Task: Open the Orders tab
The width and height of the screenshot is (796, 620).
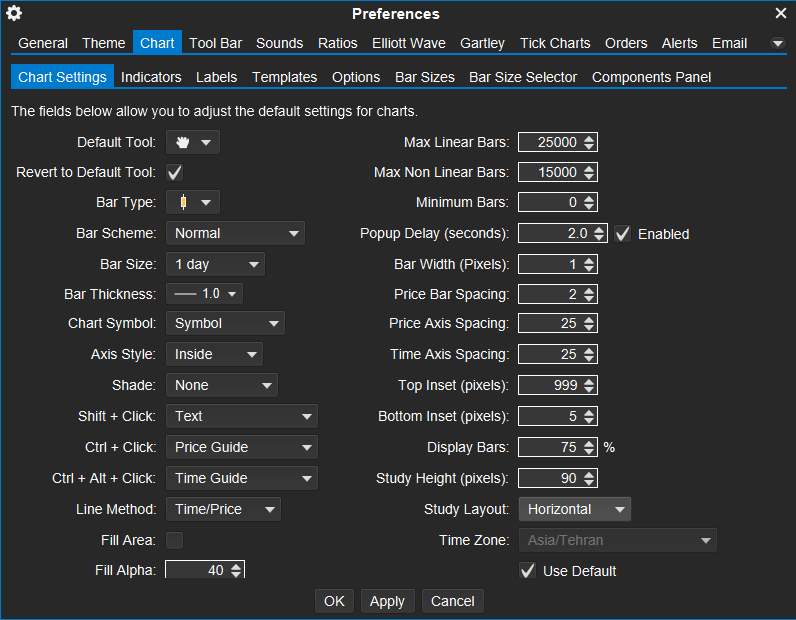Action: coord(626,43)
